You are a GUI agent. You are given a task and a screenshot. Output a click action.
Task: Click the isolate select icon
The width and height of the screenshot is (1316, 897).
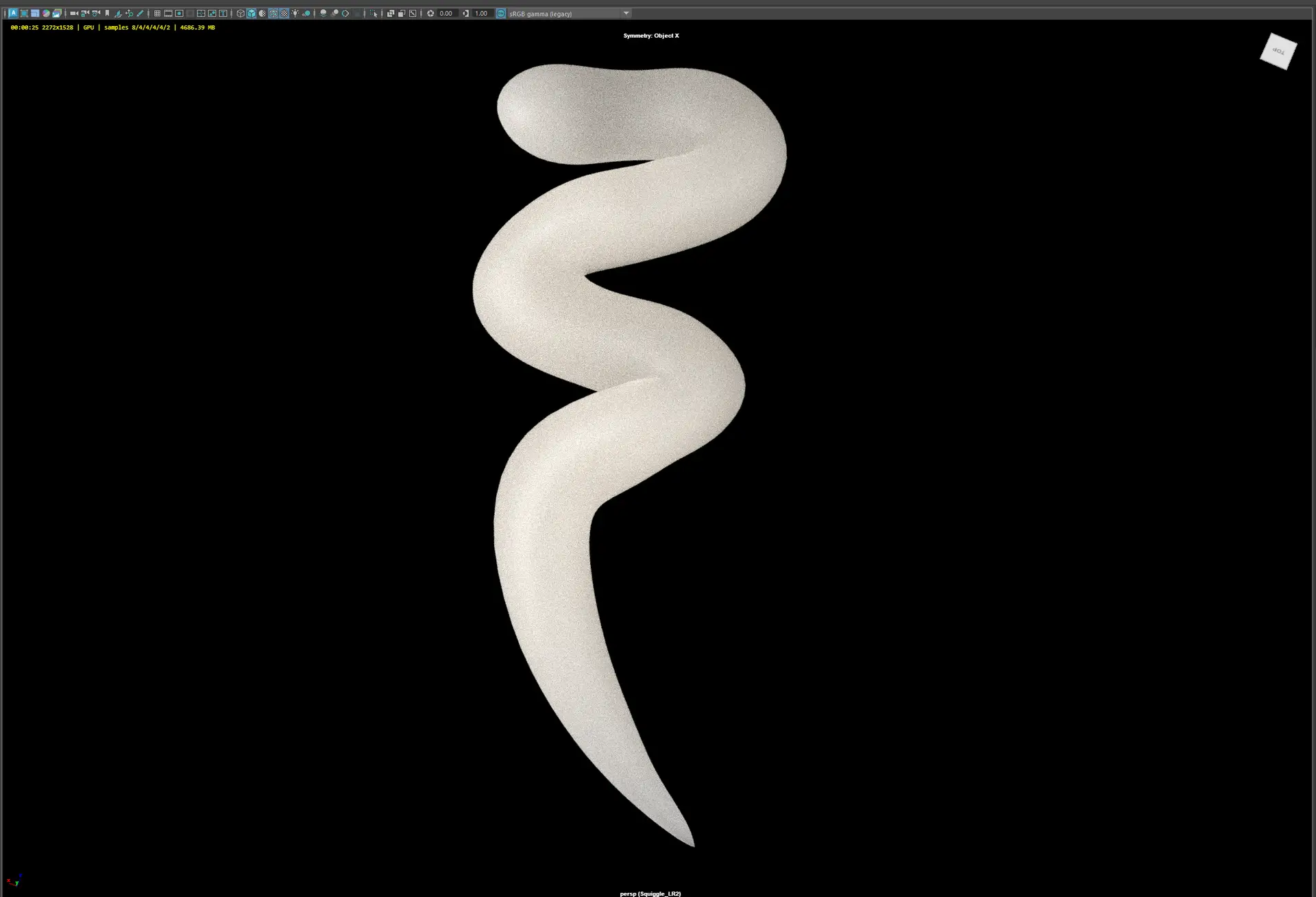(374, 13)
